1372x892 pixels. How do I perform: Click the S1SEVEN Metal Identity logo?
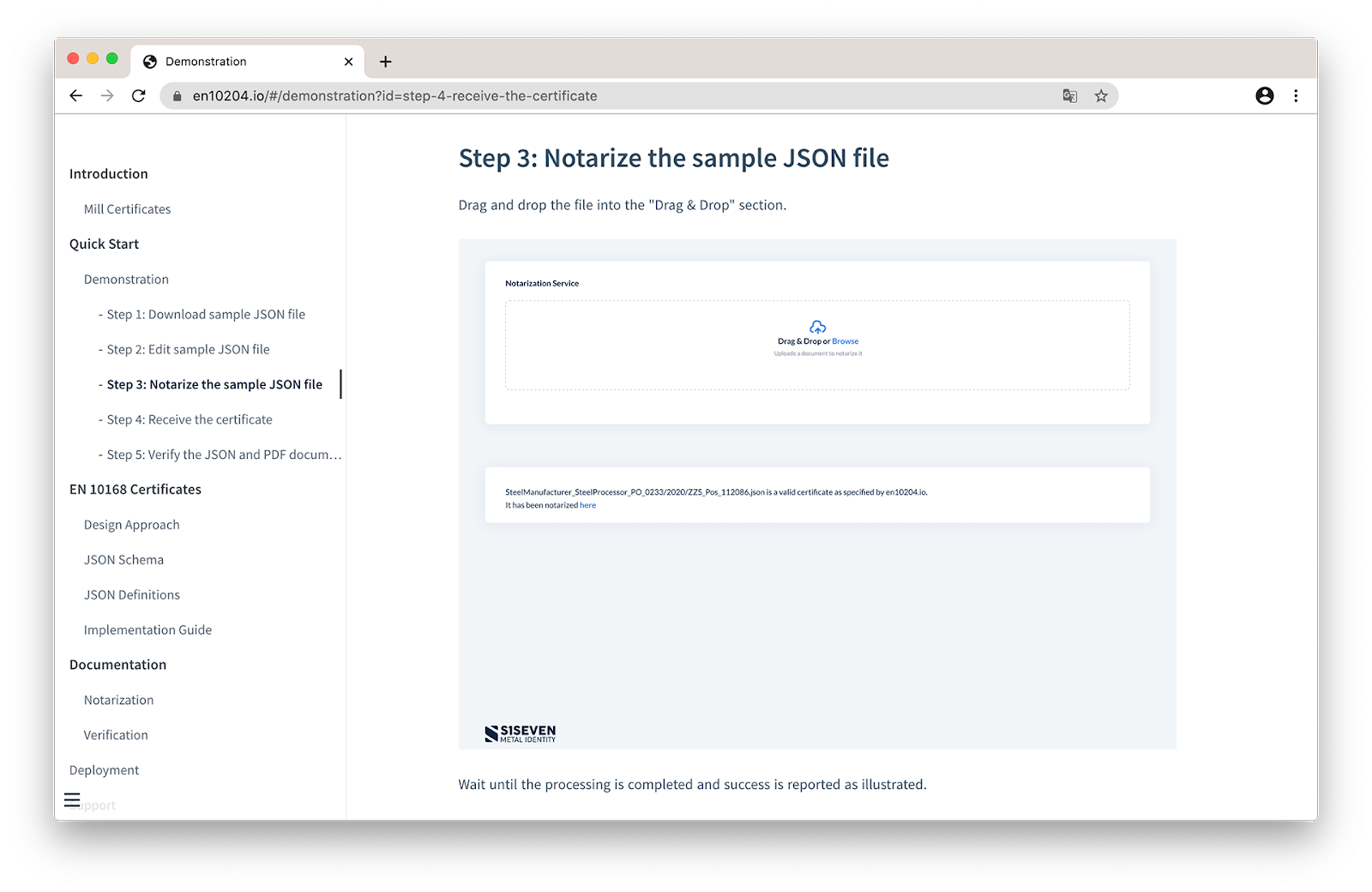coord(520,733)
